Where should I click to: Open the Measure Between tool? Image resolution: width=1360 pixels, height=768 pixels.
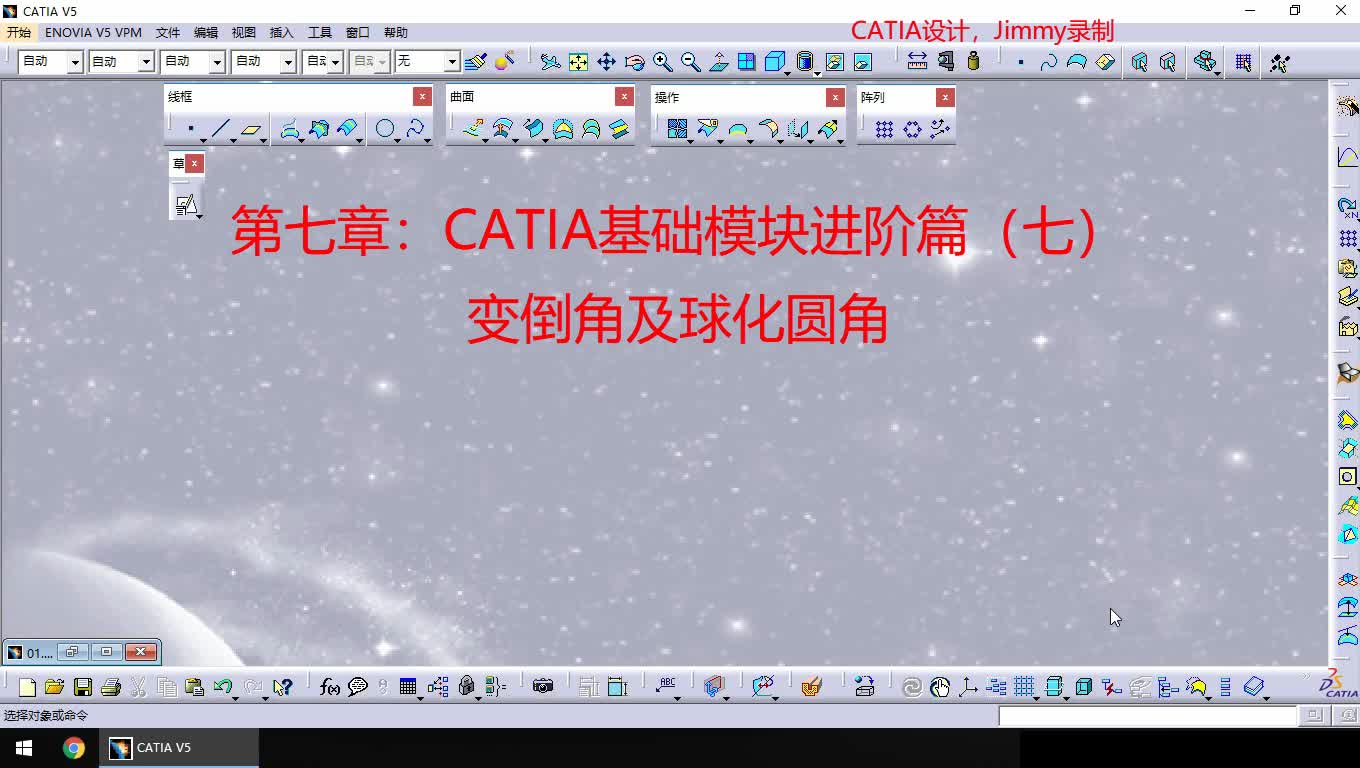917,62
